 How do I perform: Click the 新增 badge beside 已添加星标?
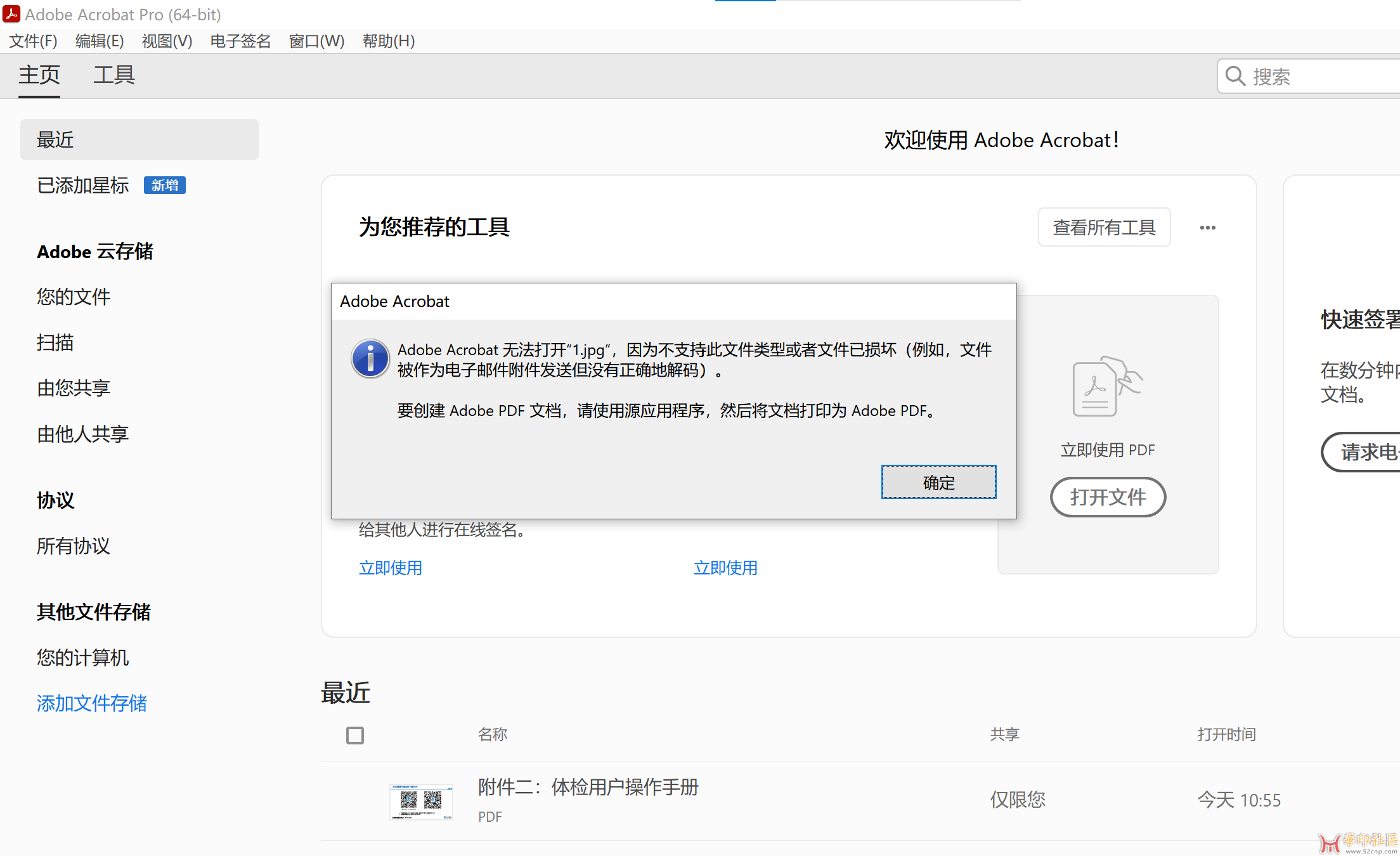click(164, 185)
